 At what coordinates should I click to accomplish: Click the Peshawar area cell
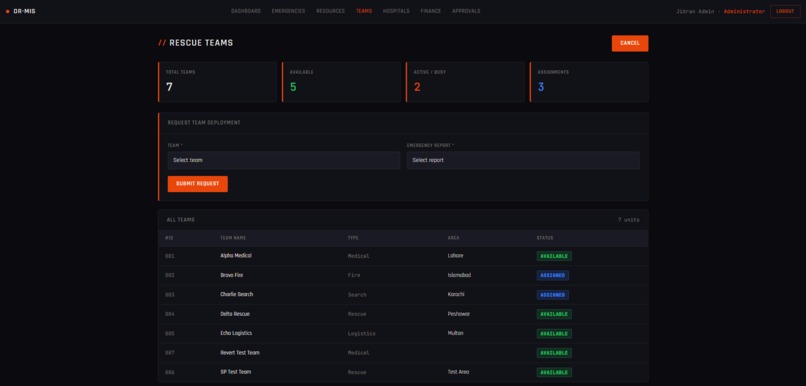pos(459,314)
